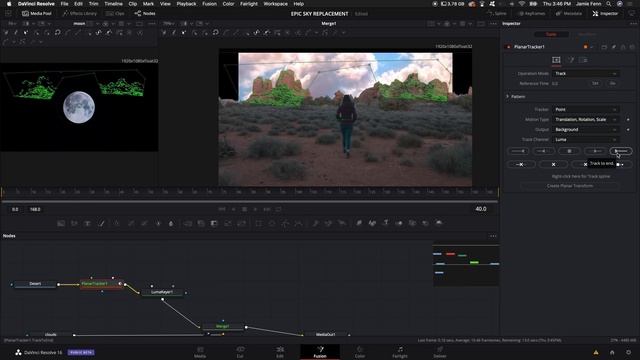Open the Inspector panel options menu
The width and height of the screenshot is (640, 360).
pos(633,24)
